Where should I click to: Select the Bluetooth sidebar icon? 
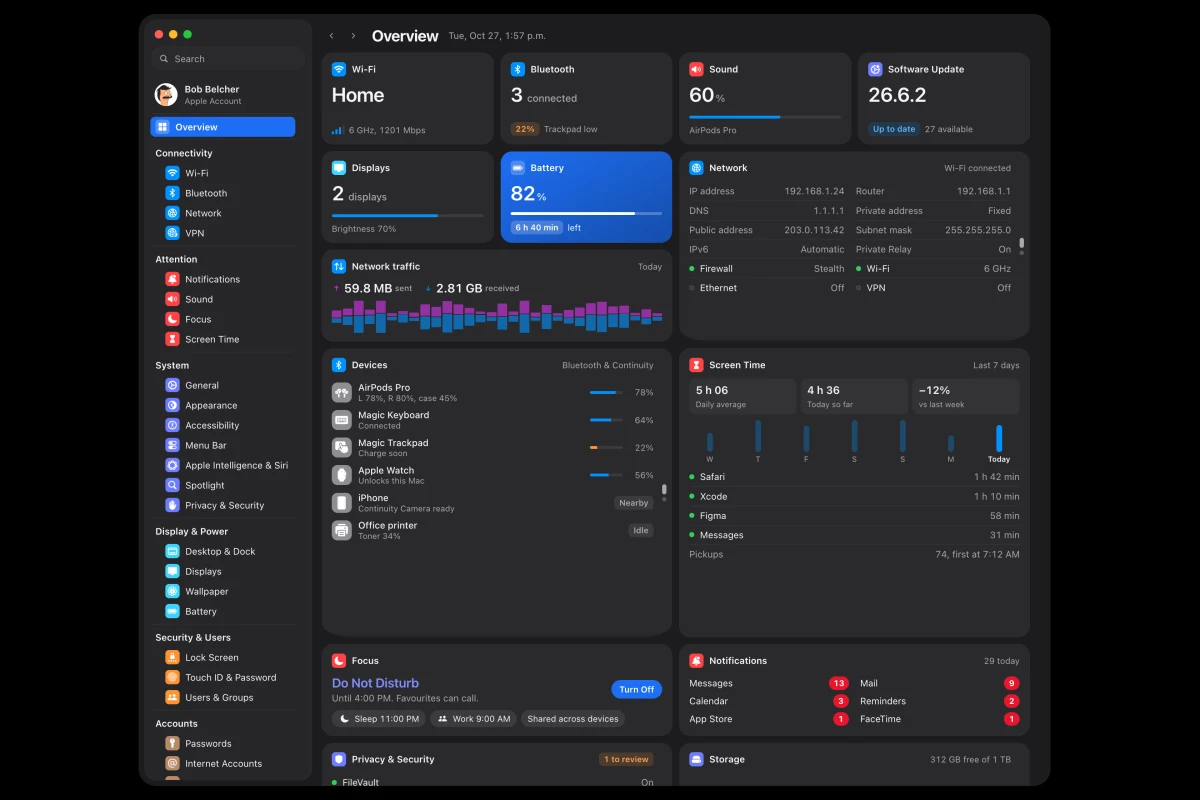[x=172, y=193]
